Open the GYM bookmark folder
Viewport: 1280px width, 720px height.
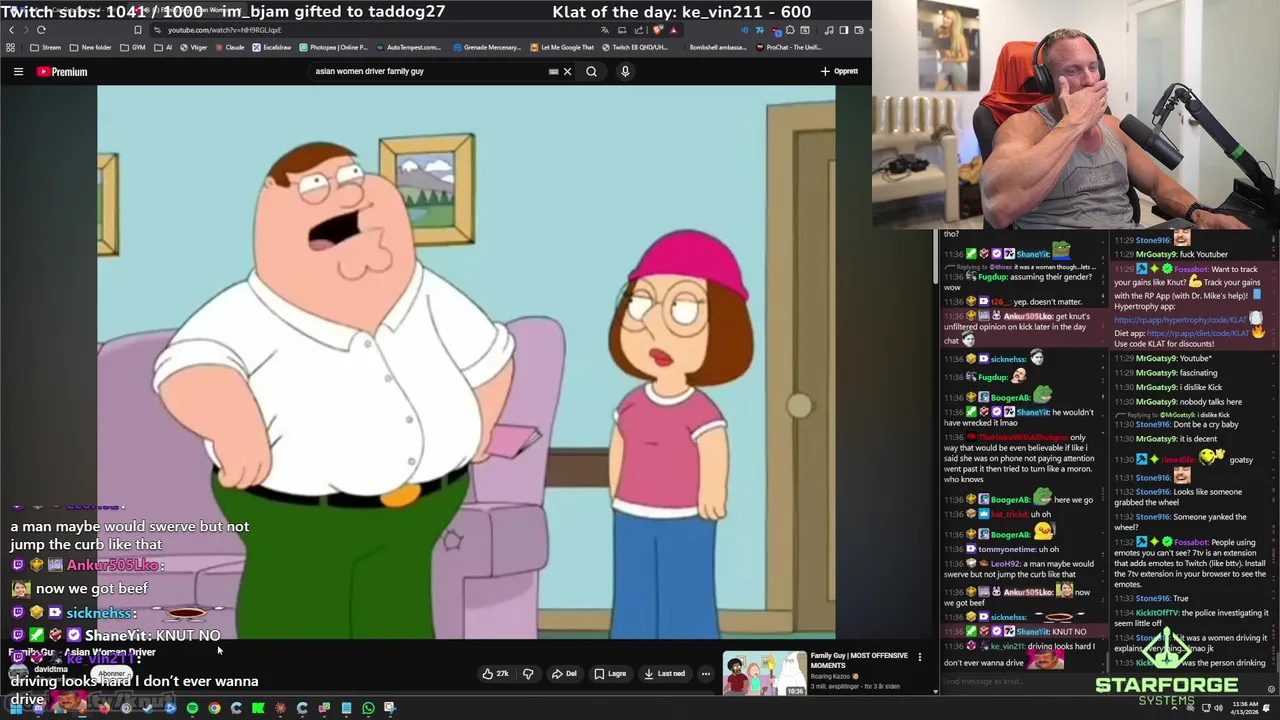coord(134,47)
